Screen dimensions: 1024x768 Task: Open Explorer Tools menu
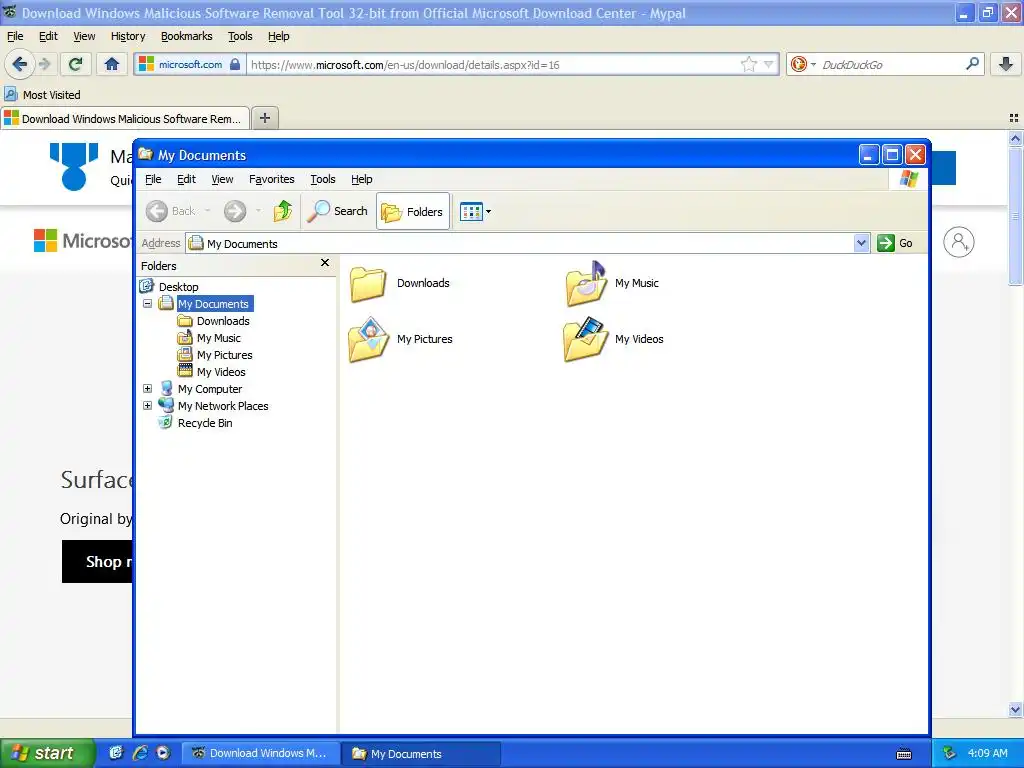(x=323, y=179)
